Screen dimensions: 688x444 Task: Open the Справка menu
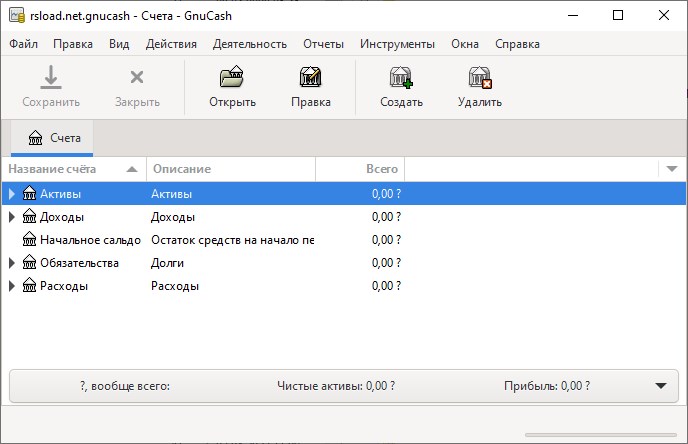click(x=517, y=44)
